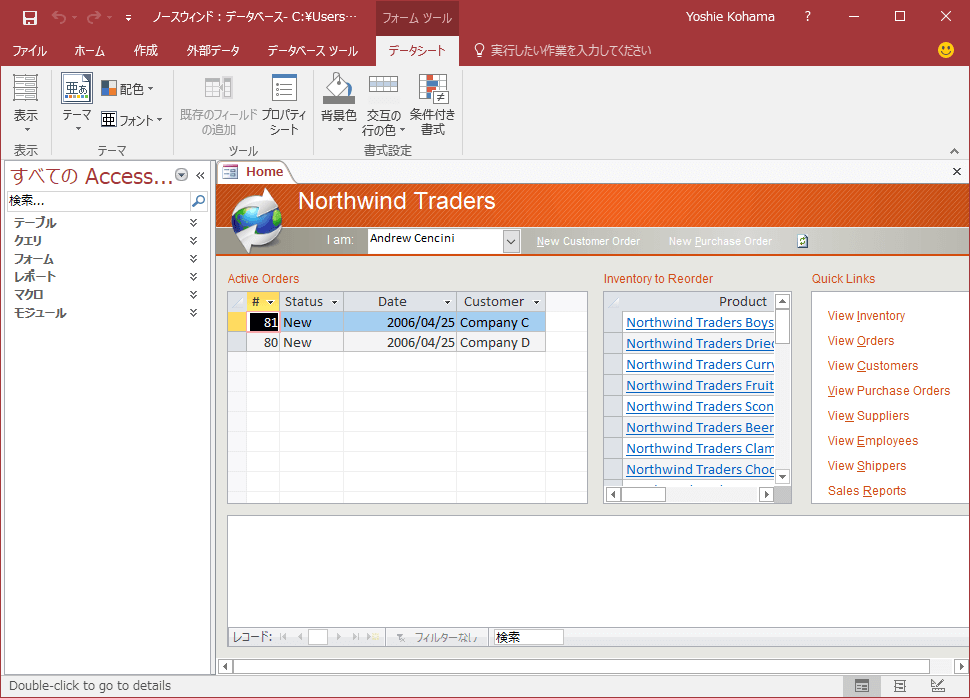The width and height of the screenshot is (970, 698).
Task: Click the first record navigation arrow
Action: [x=283, y=637]
